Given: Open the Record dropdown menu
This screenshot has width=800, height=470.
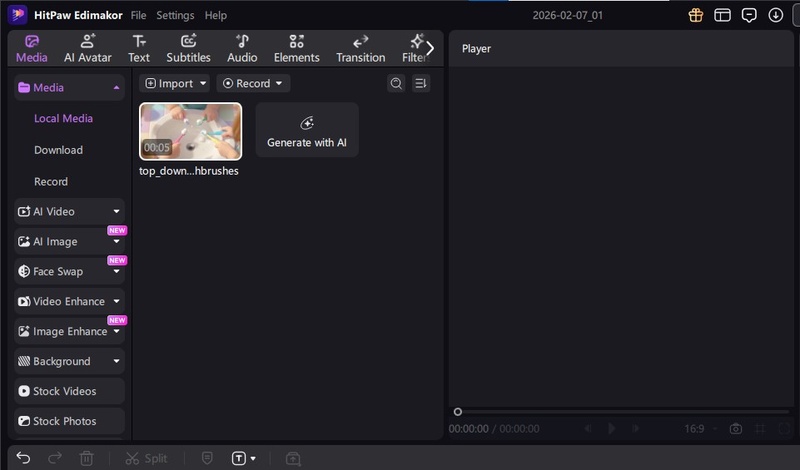Looking at the screenshot, I should pos(253,84).
